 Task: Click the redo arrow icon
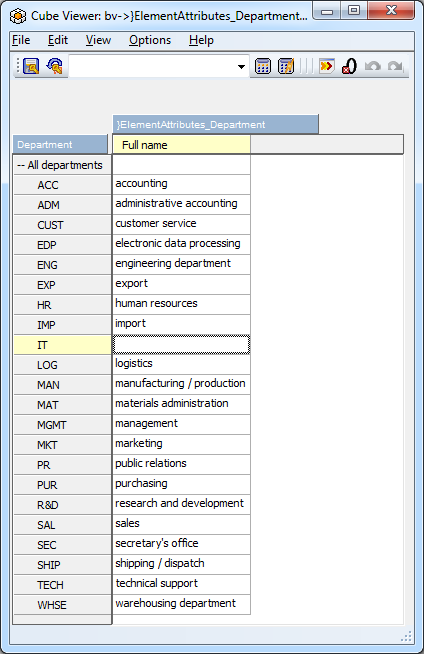395,66
